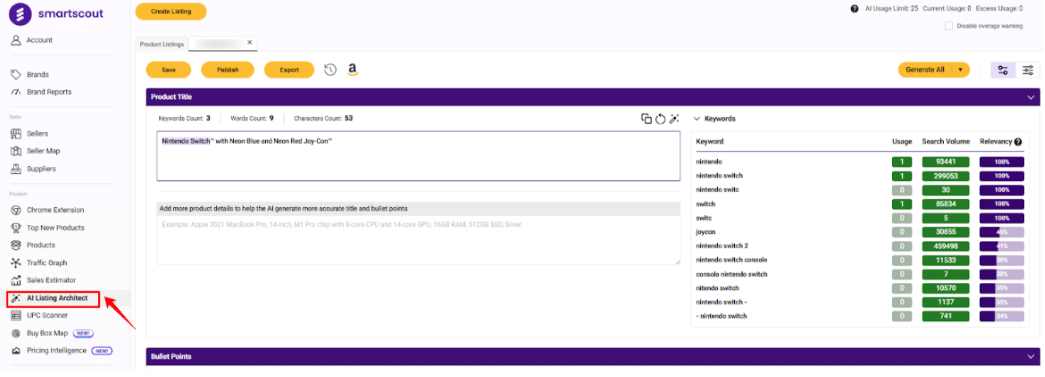
Task: Open Brand Reports in sidebar
Action: point(49,92)
